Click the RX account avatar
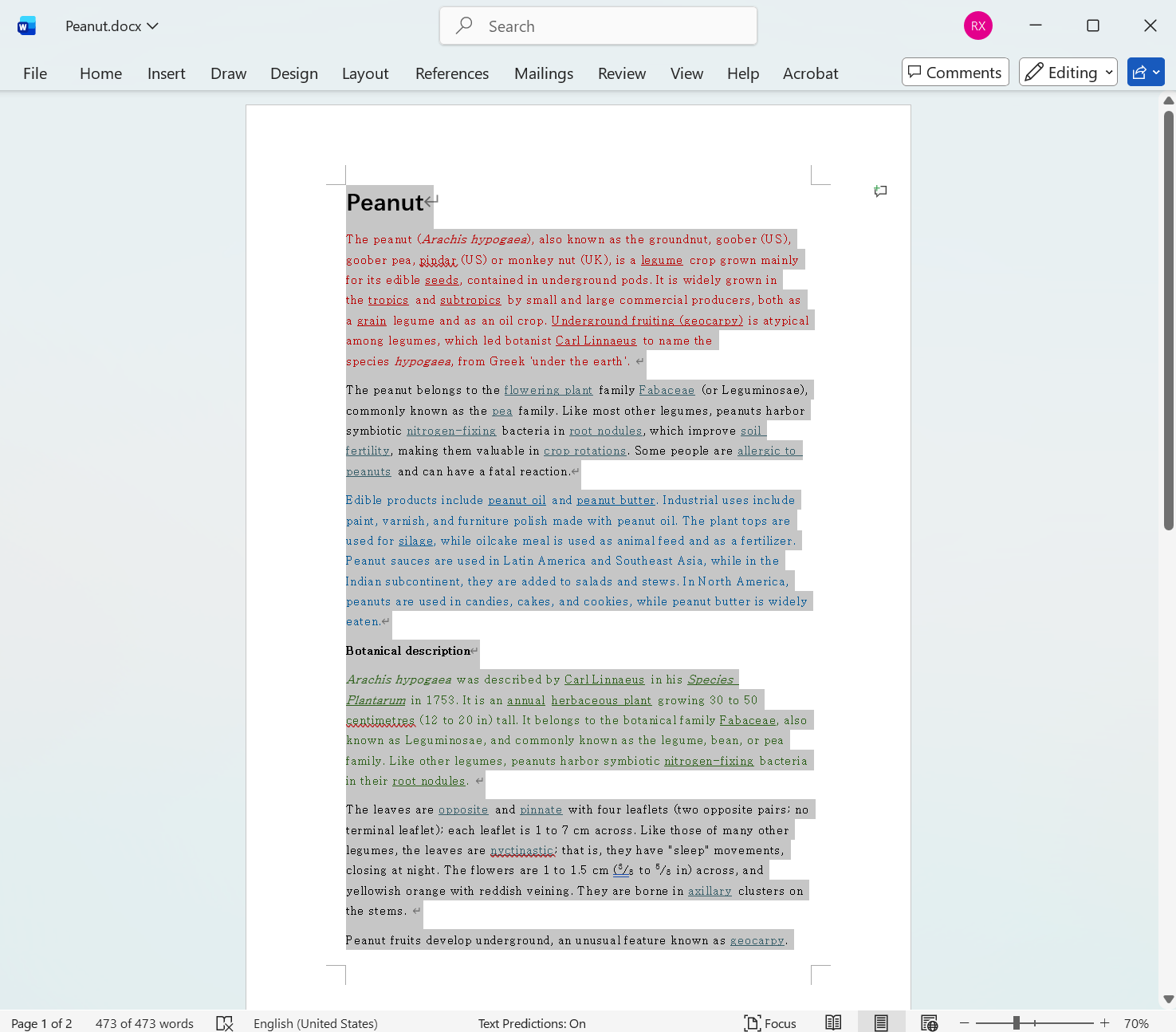 tap(977, 25)
